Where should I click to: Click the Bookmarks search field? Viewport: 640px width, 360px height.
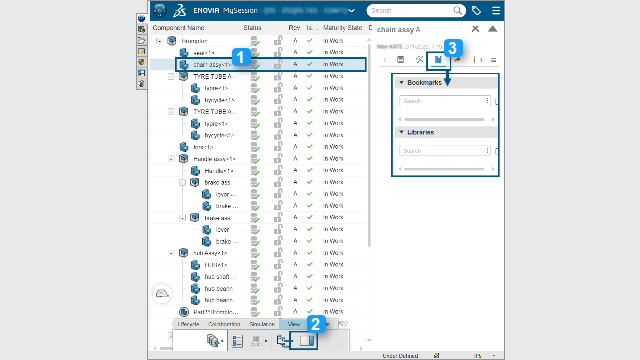[444, 101]
